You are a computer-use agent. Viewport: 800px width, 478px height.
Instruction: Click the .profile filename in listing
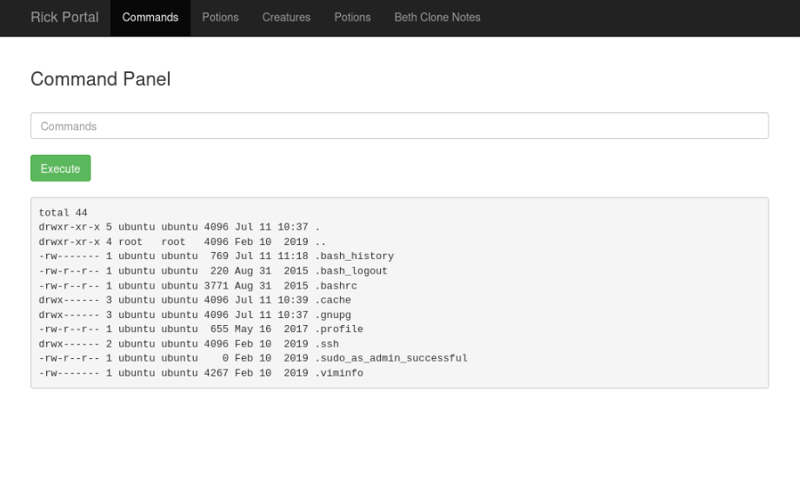click(339, 329)
